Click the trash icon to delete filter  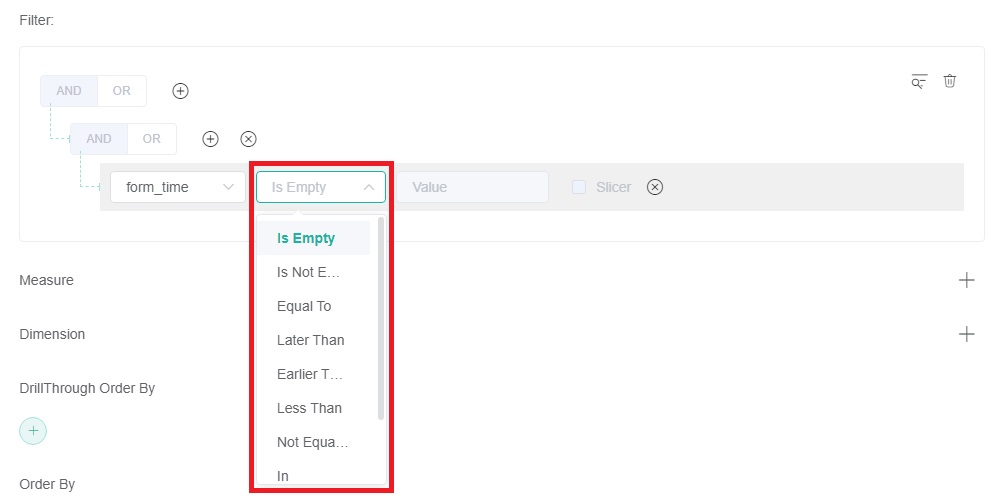pyautogui.click(x=950, y=81)
